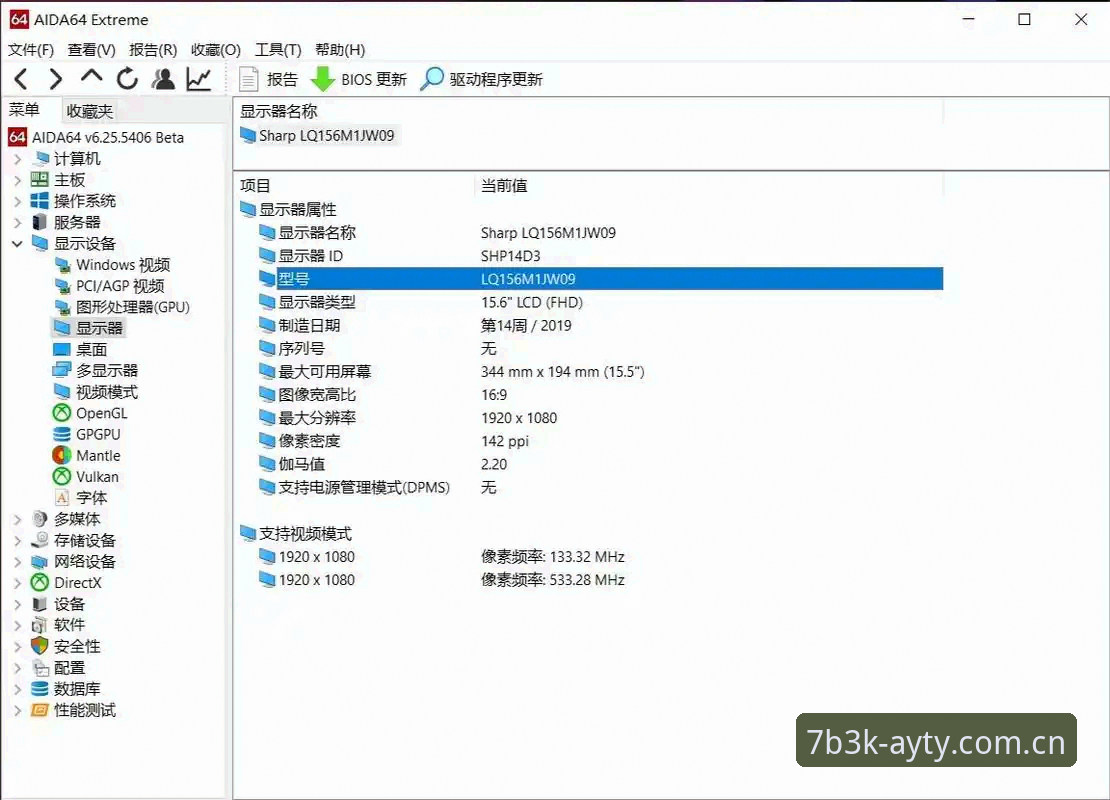Select the 视频模式 tree item
1110x800 pixels.
(x=96, y=392)
